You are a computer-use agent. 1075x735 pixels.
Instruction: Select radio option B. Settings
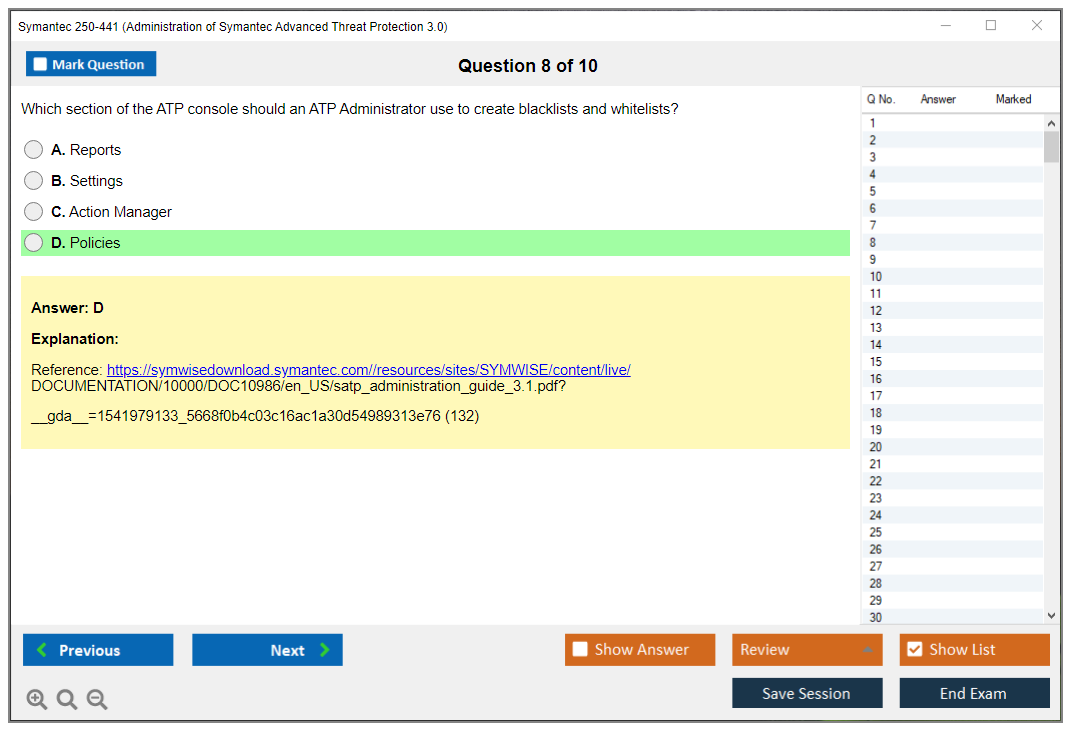pos(34,181)
